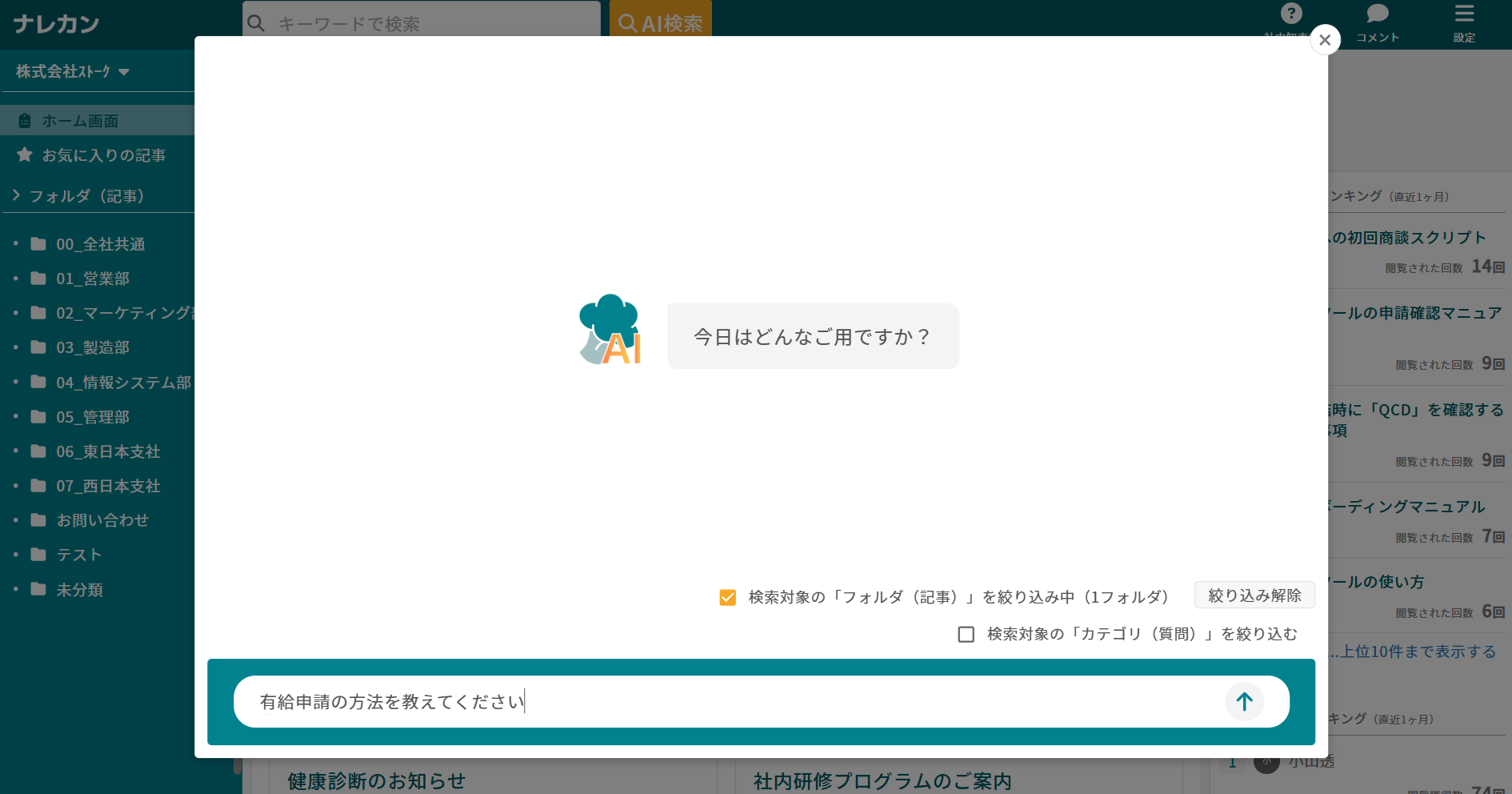Enable the カテゴリ（質問）narrowing checkbox
Viewport: 1512px width, 794px height.
click(966, 634)
